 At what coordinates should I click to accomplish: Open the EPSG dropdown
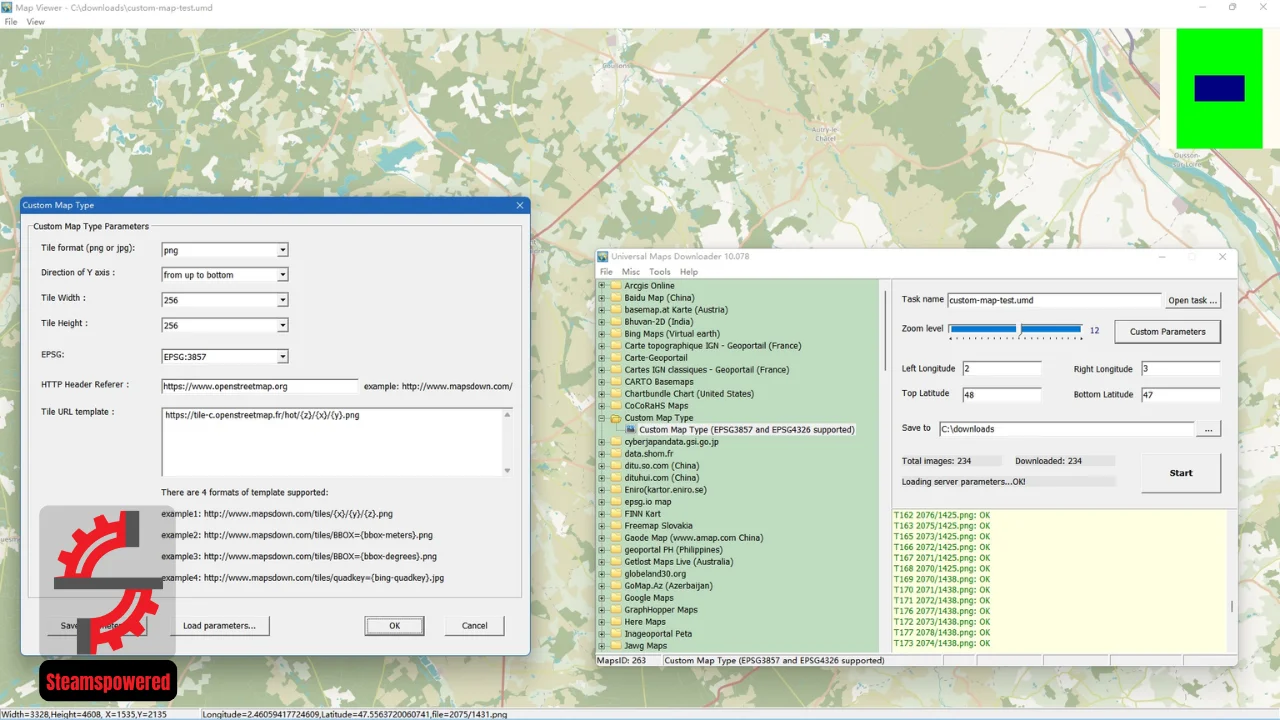pyautogui.click(x=283, y=356)
